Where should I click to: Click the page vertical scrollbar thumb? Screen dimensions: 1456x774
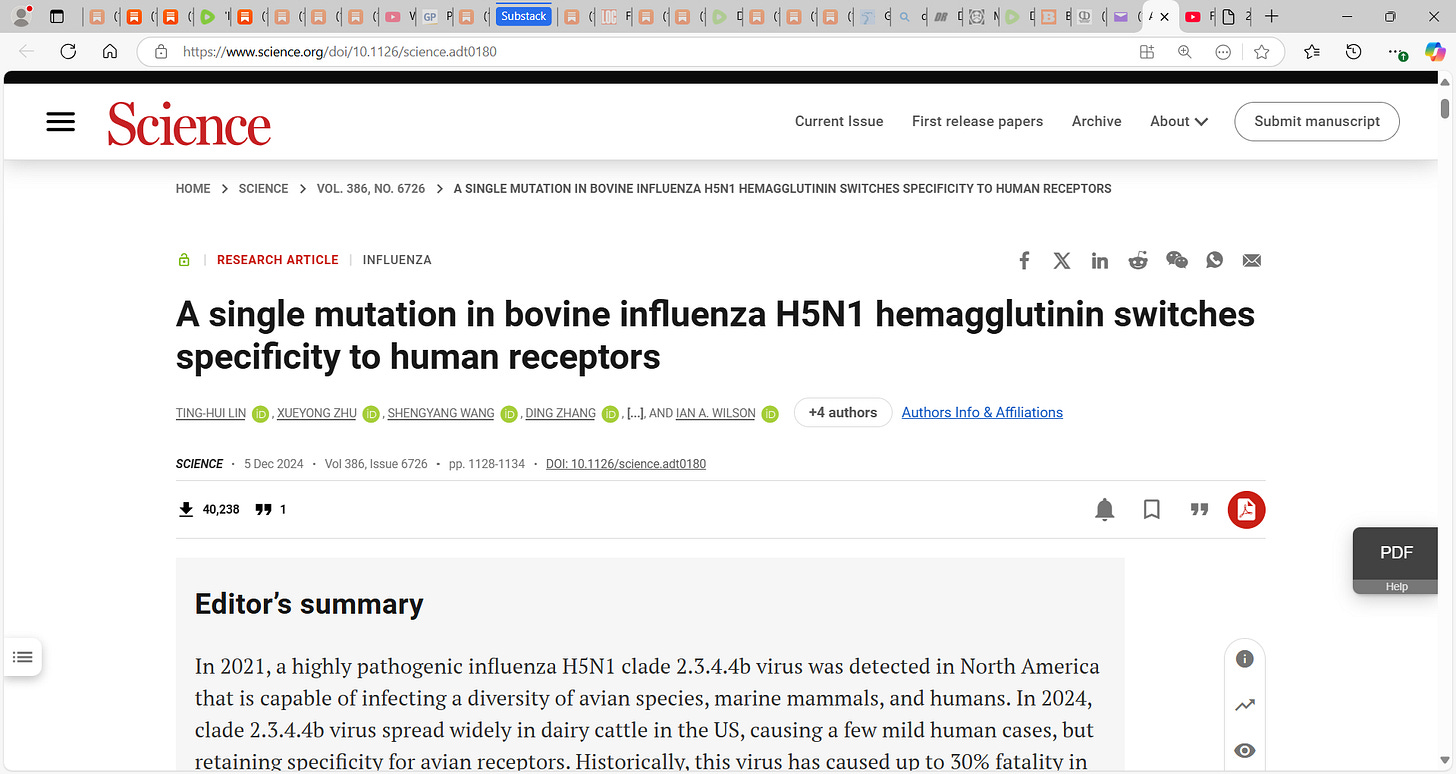point(1445,108)
